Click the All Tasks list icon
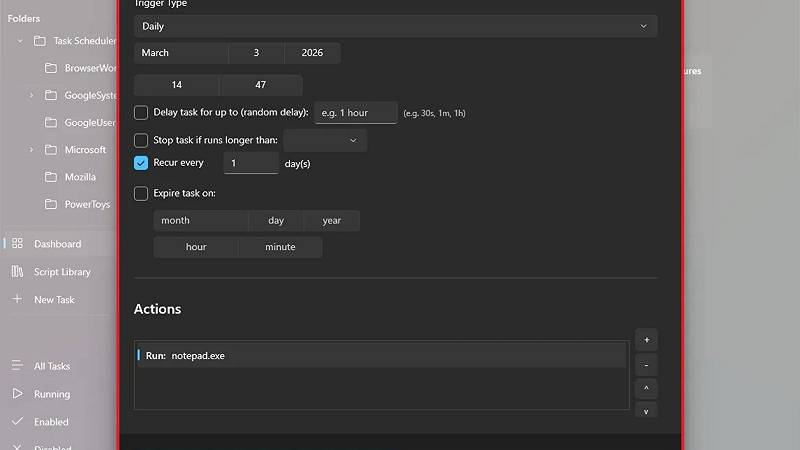 point(17,365)
